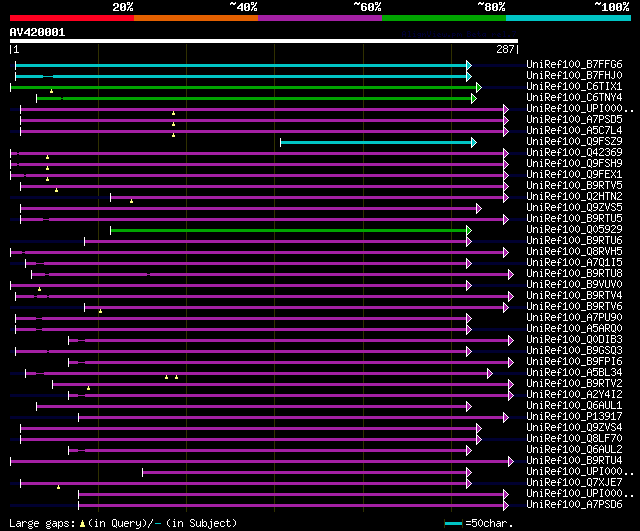Select the UniRef100_B9RTV4 hit label
Viewport: 640px width, 531px height.
click(x=574, y=296)
